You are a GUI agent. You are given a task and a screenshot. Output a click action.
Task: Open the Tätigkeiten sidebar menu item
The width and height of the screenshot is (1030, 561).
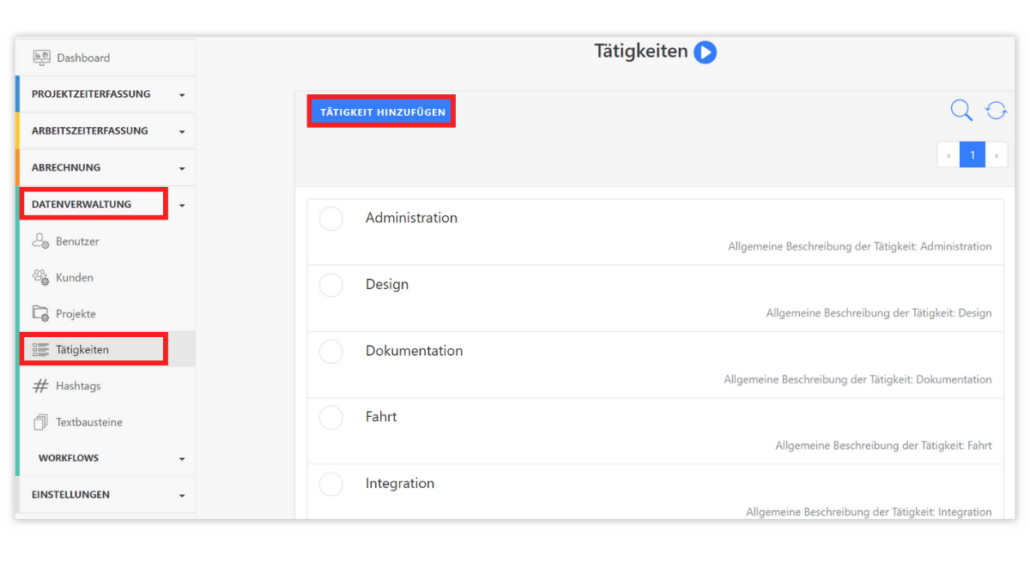(x=83, y=350)
